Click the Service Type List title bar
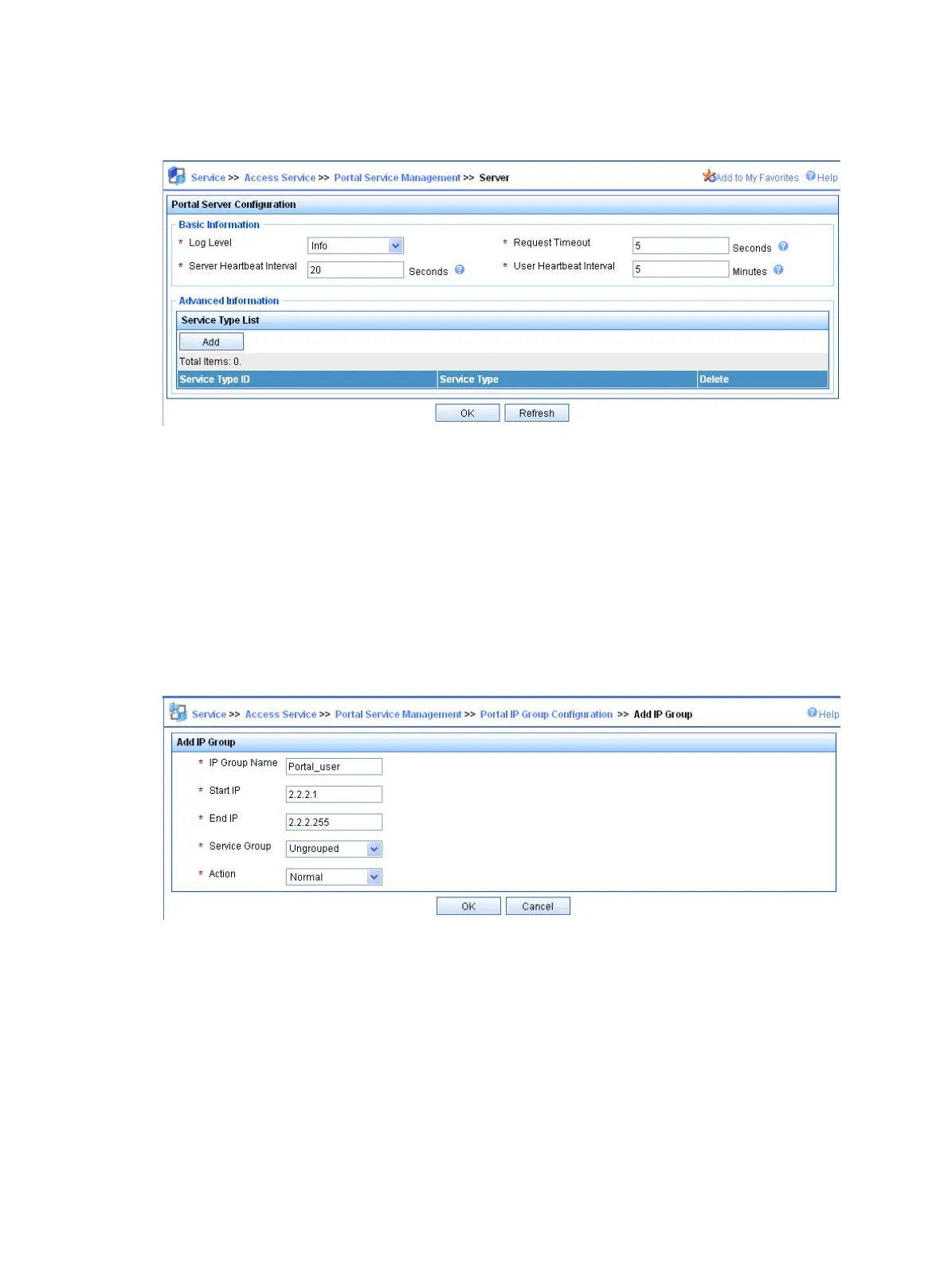 tap(503, 320)
